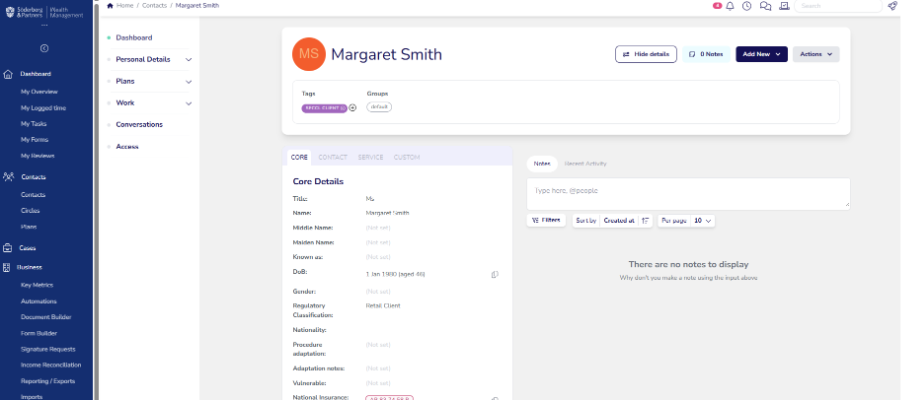The height and width of the screenshot is (400, 901).
Task: Click the Hide details toggle button
Action: tap(646, 54)
